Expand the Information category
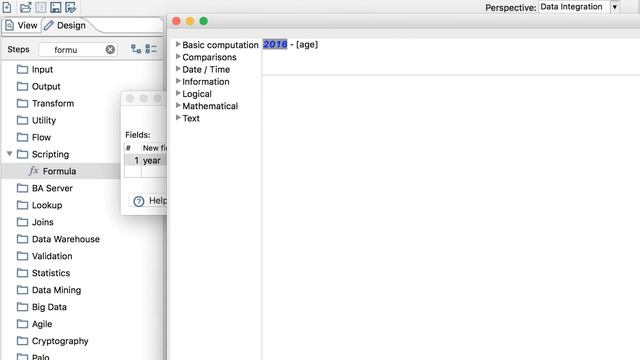Screen dimensions: 640x360 point(178,81)
